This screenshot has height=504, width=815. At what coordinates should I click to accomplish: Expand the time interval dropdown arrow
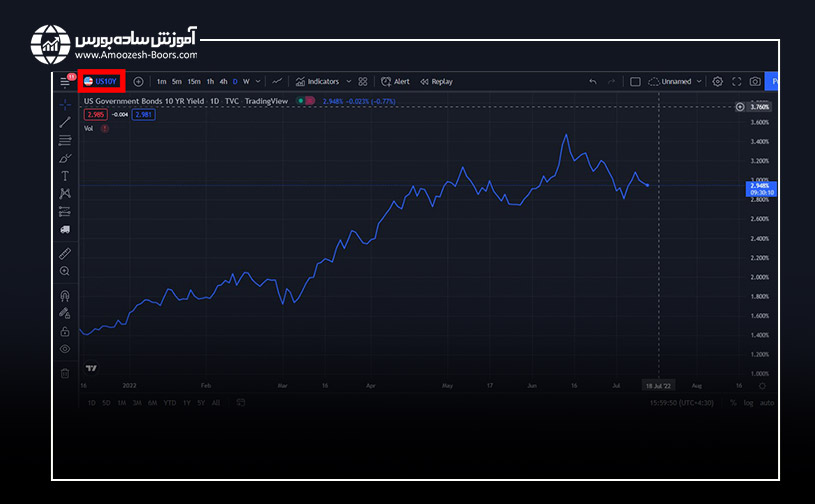259,82
